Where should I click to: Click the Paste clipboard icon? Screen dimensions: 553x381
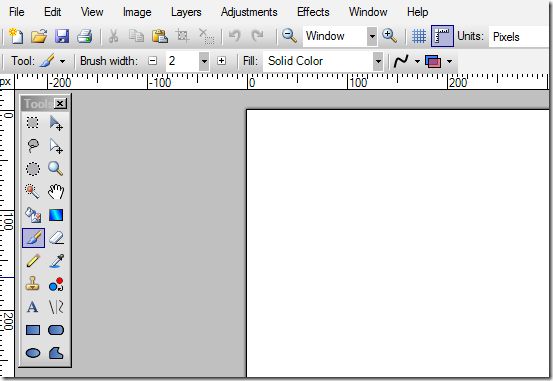[x=159, y=36]
